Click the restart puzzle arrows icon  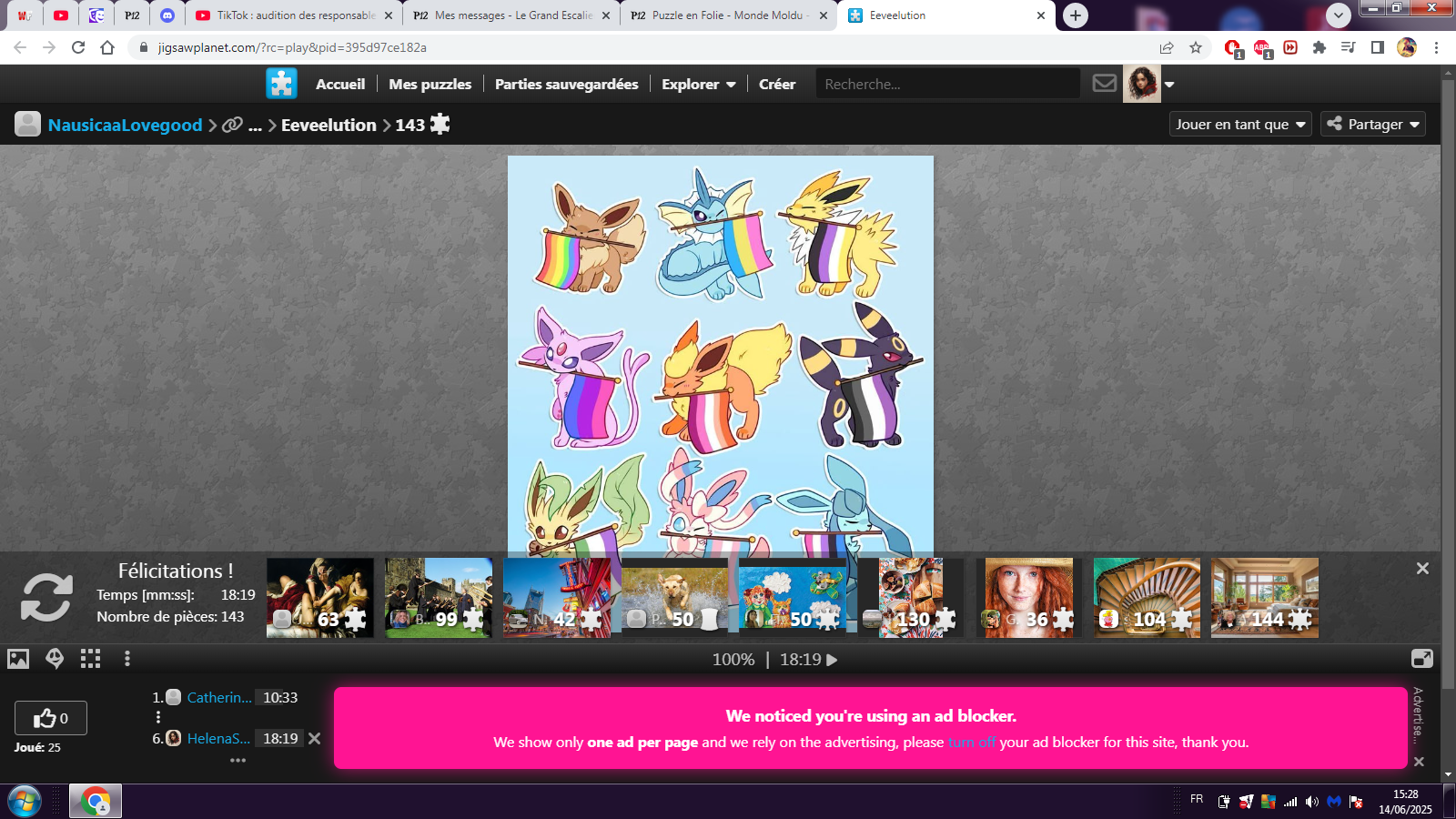pyautogui.click(x=46, y=597)
